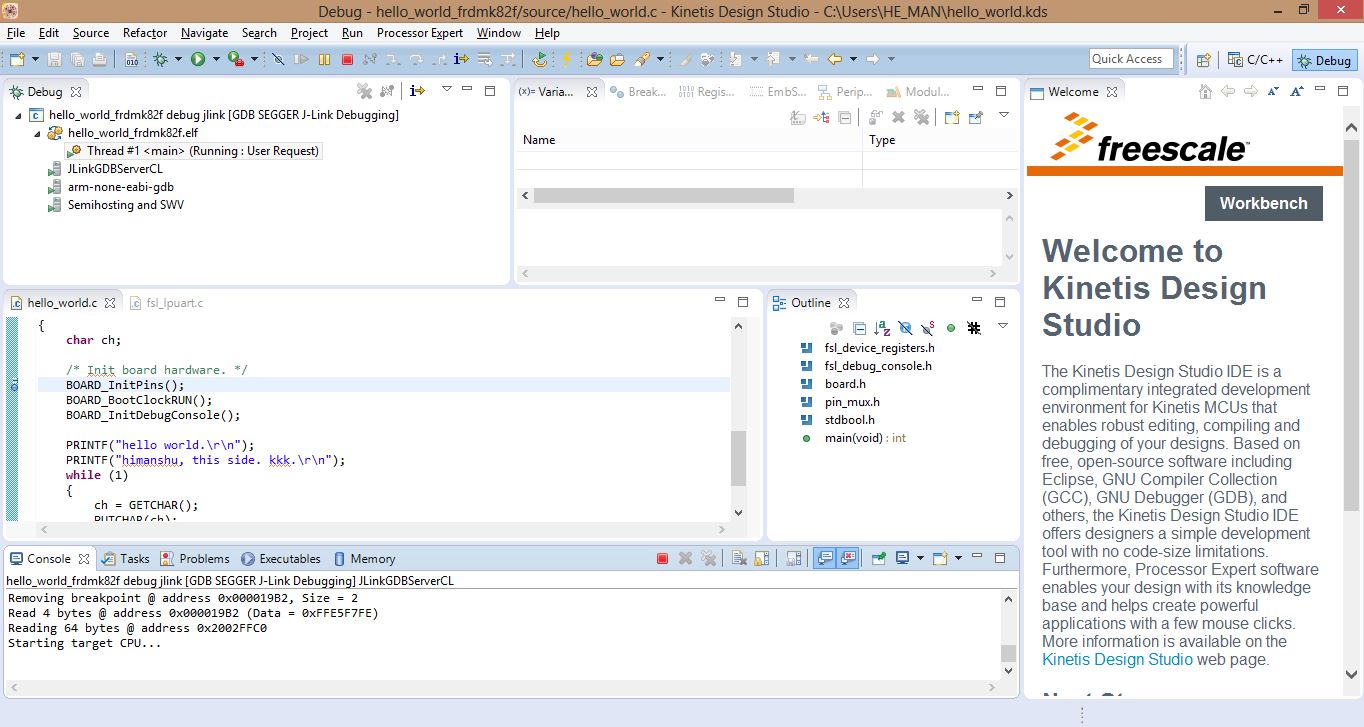1364x727 pixels.
Task: Toggle the green dot filter in the Outline toolbar
Action: pyautogui.click(x=951, y=328)
